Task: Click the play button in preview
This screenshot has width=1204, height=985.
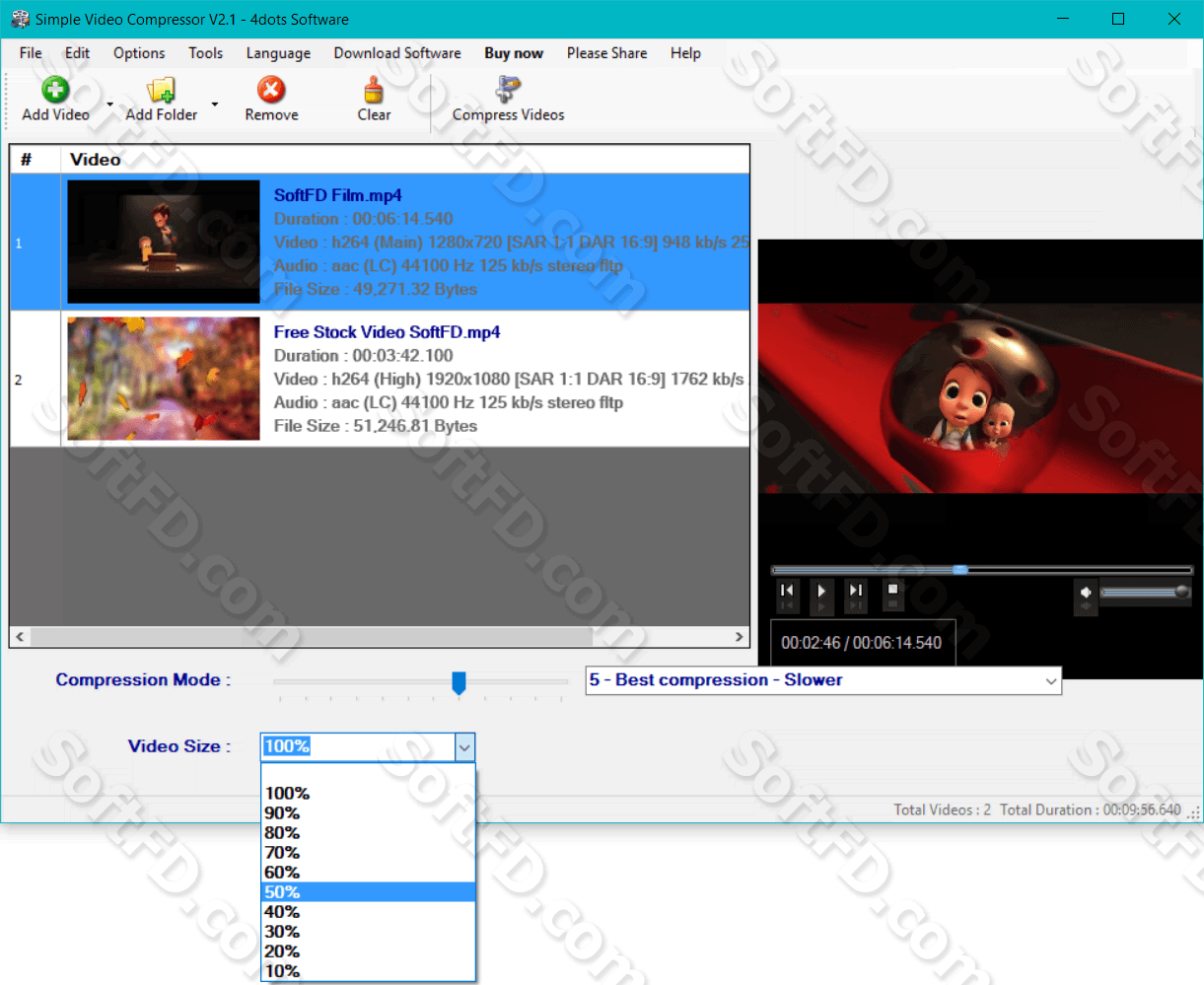Action: [821, 595]
